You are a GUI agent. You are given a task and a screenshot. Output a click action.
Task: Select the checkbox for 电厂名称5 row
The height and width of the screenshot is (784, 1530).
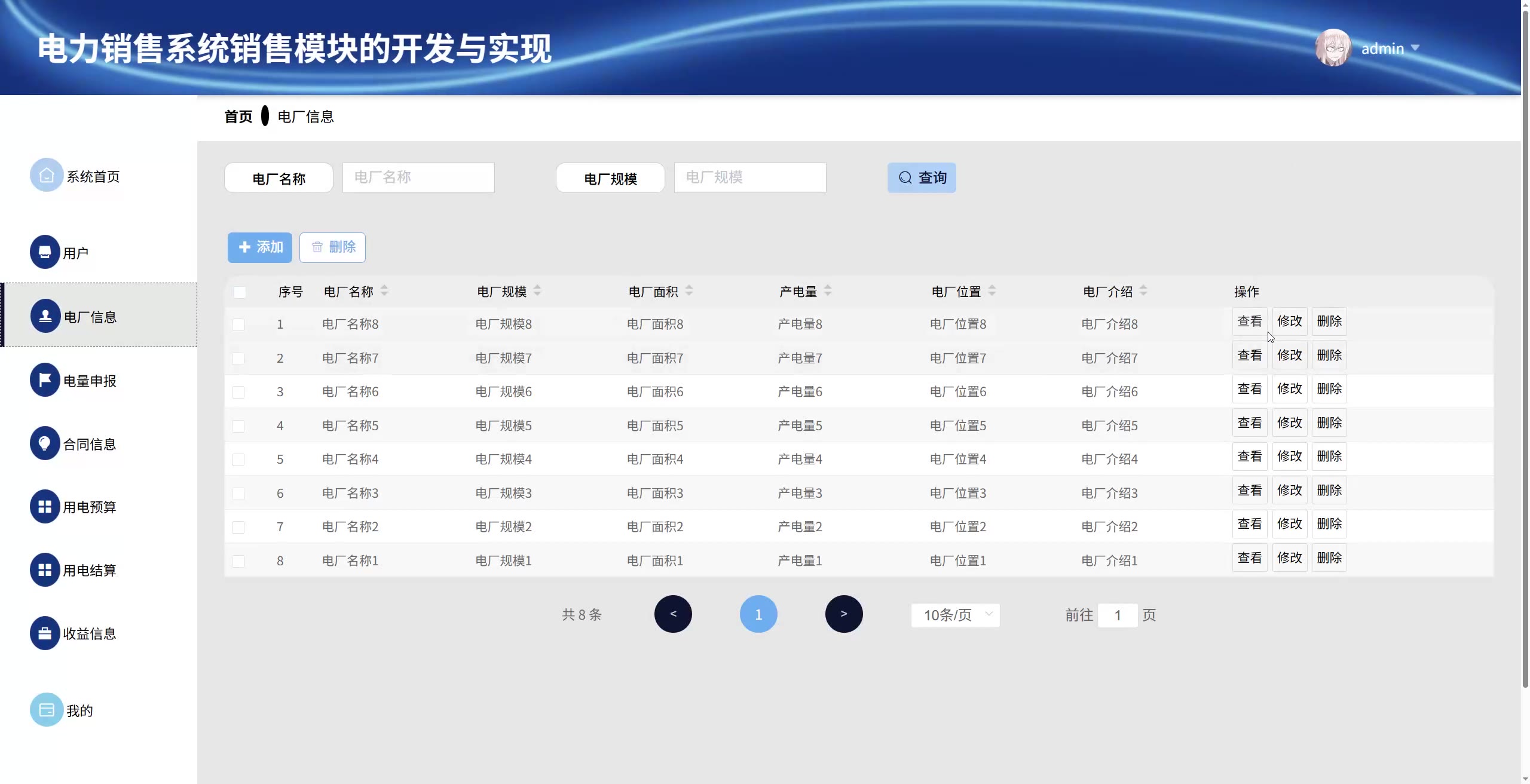point(238,426)
